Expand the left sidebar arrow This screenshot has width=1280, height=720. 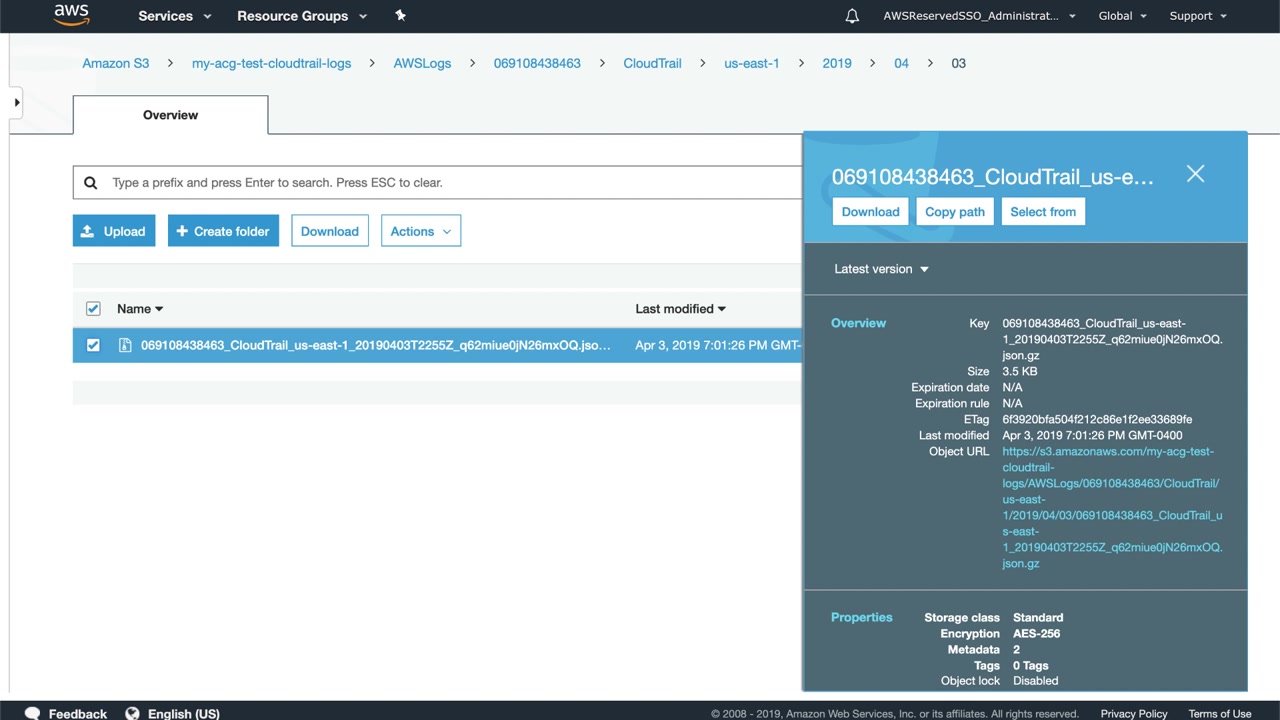[x=16, y=102]
